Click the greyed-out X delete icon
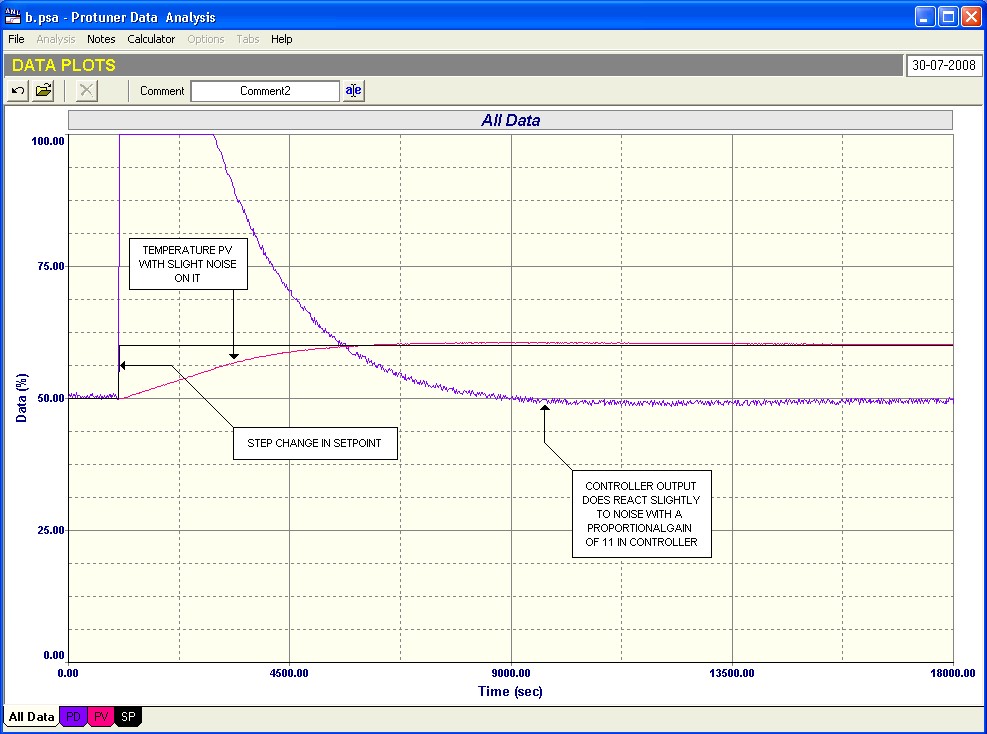The image size is (987, 734). (x=87, y=91)
